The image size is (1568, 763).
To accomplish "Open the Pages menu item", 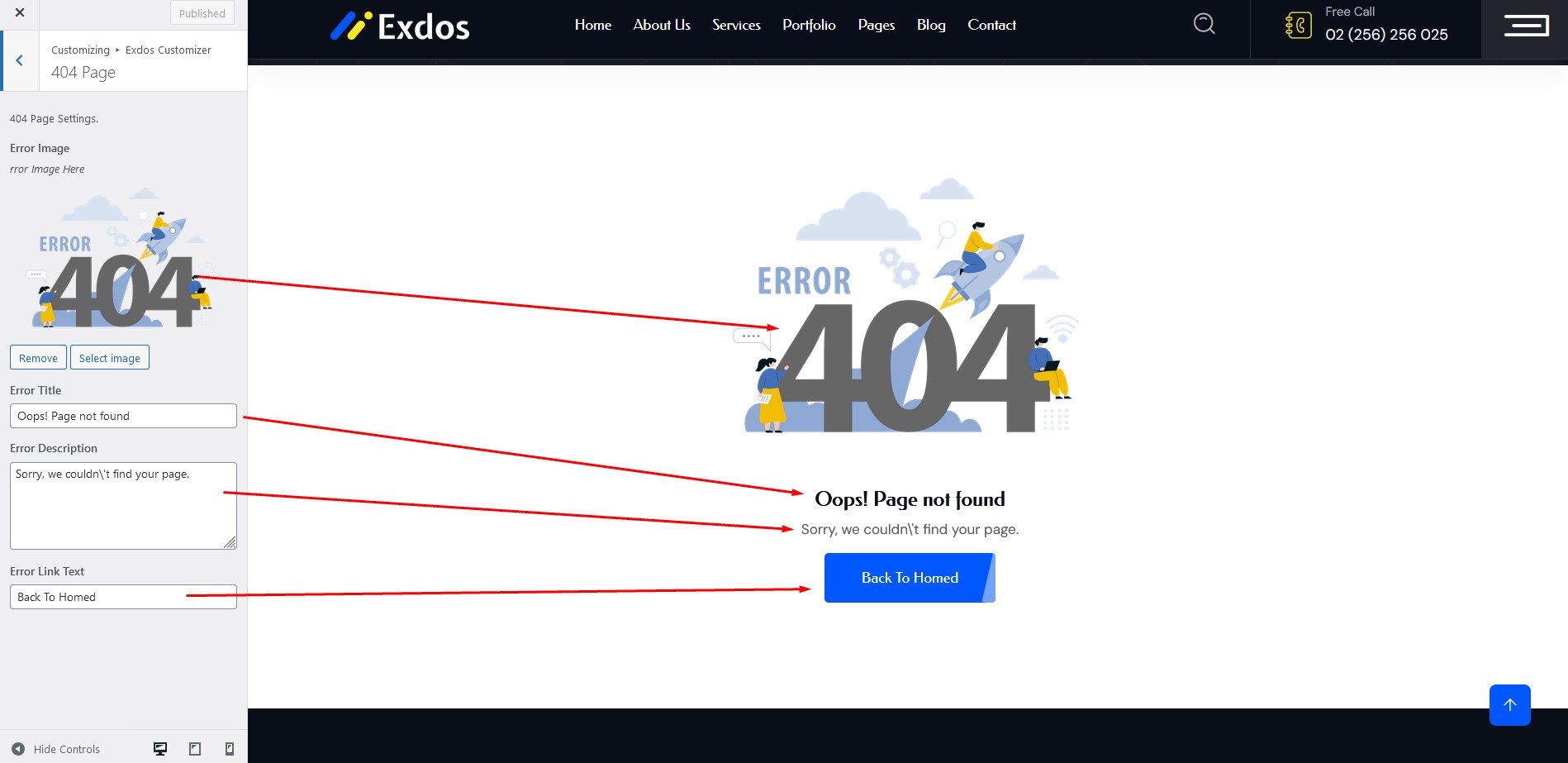I will tap(876, 25).
